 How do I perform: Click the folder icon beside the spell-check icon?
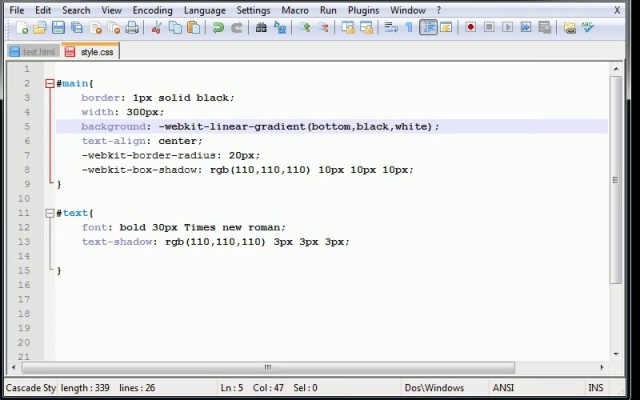click(x=569, y=27)
